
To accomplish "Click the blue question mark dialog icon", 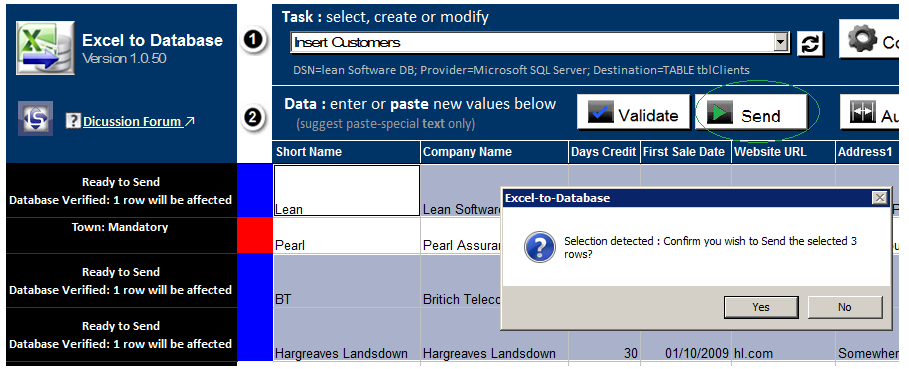I will click(539, 246).
